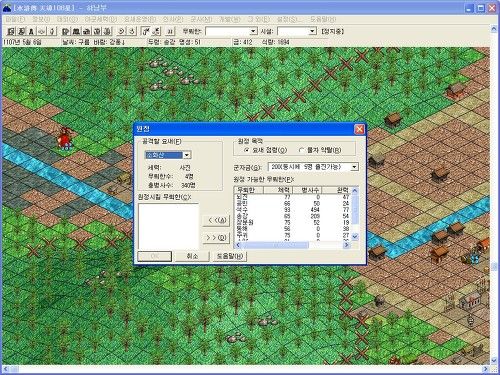Screen dimensions: 500x375
Task: Click the fifth icon of the second toolbar group
Action: 107,31
